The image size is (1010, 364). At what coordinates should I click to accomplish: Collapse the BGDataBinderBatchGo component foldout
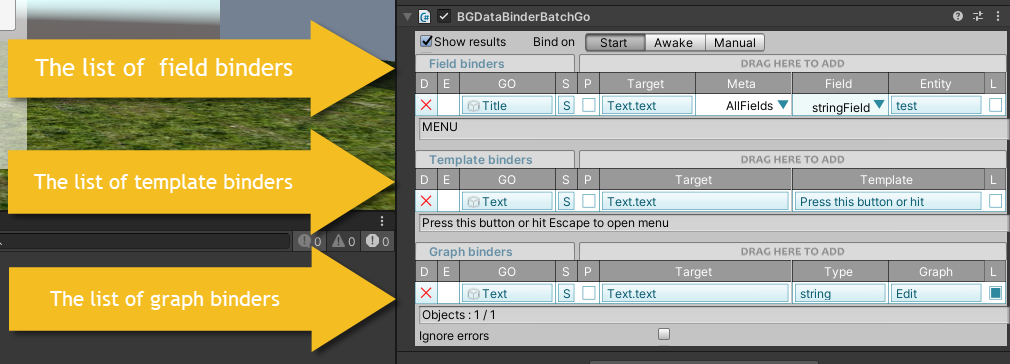coord(407,17)
